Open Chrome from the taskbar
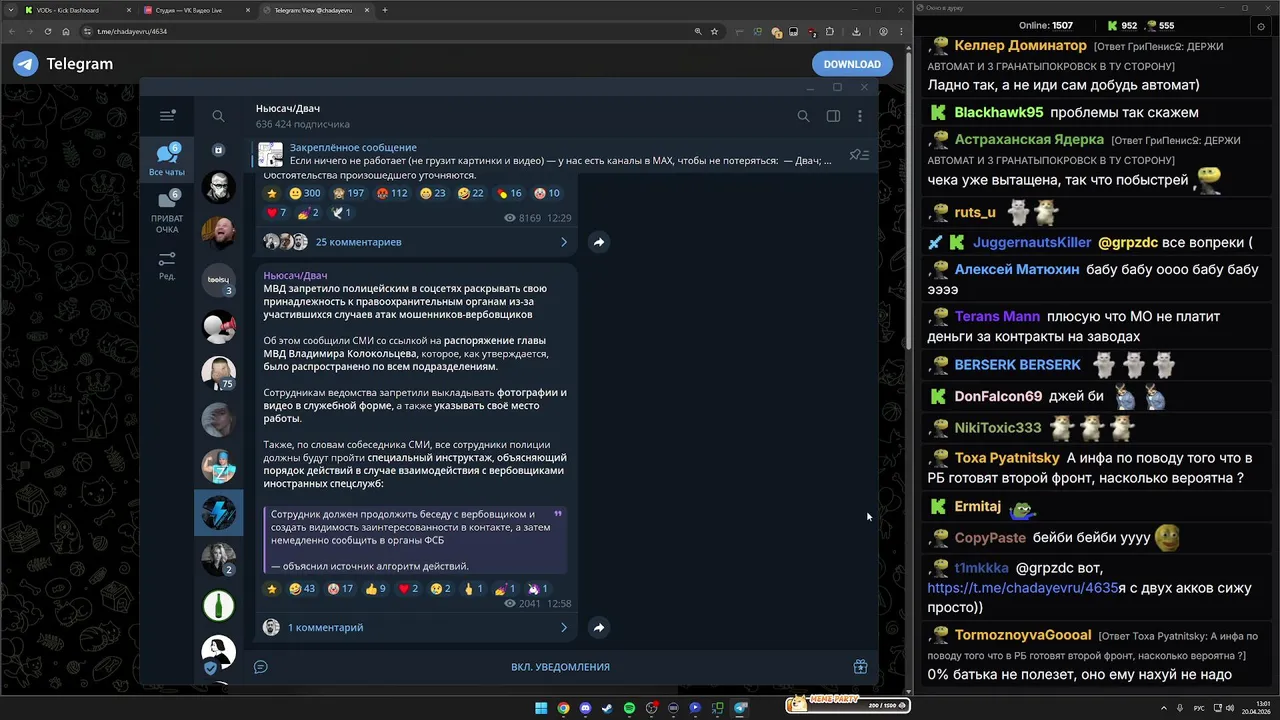1280x720 pixels. pos(563,708)
